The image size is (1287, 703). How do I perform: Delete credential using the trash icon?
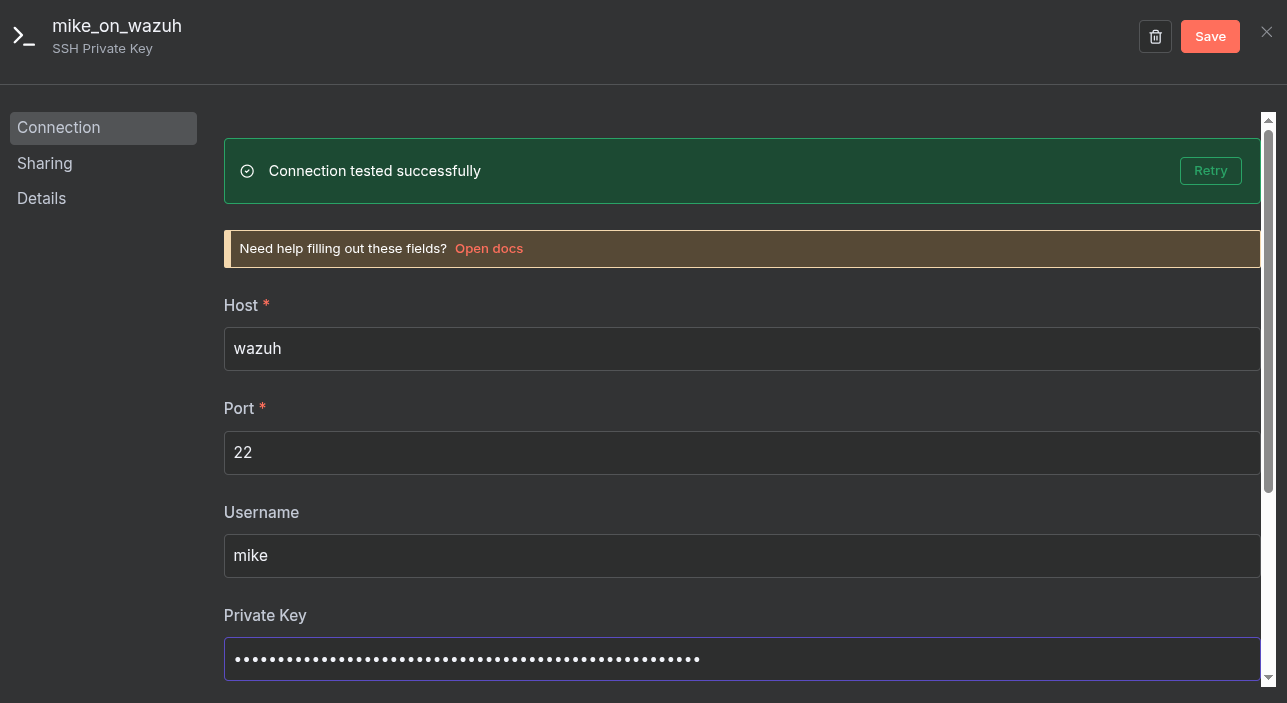click(1155, 37)
